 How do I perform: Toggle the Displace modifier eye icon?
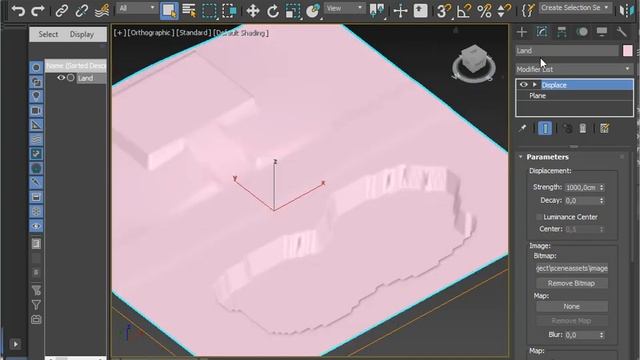click(x=524, y=84)
